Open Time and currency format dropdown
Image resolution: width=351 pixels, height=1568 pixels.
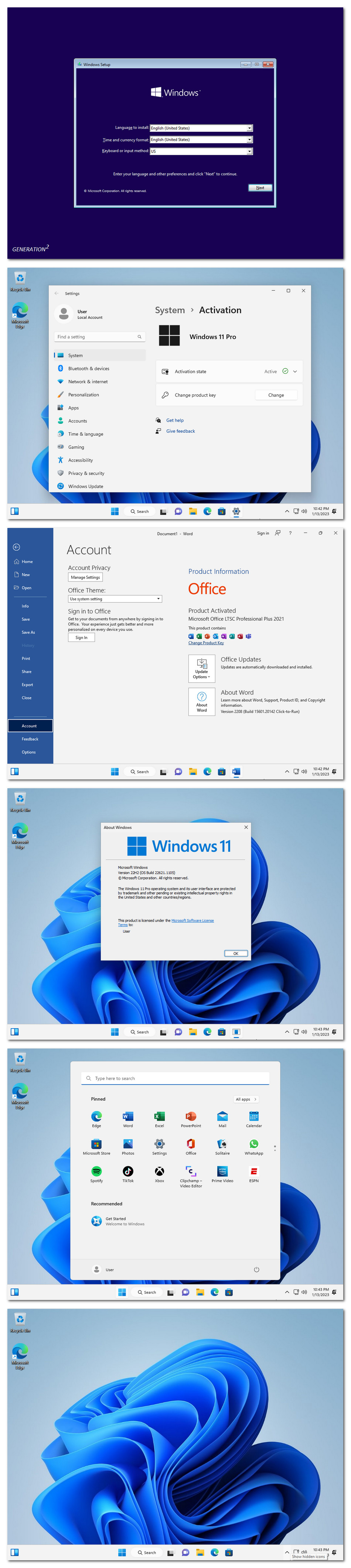pos(201,140)
